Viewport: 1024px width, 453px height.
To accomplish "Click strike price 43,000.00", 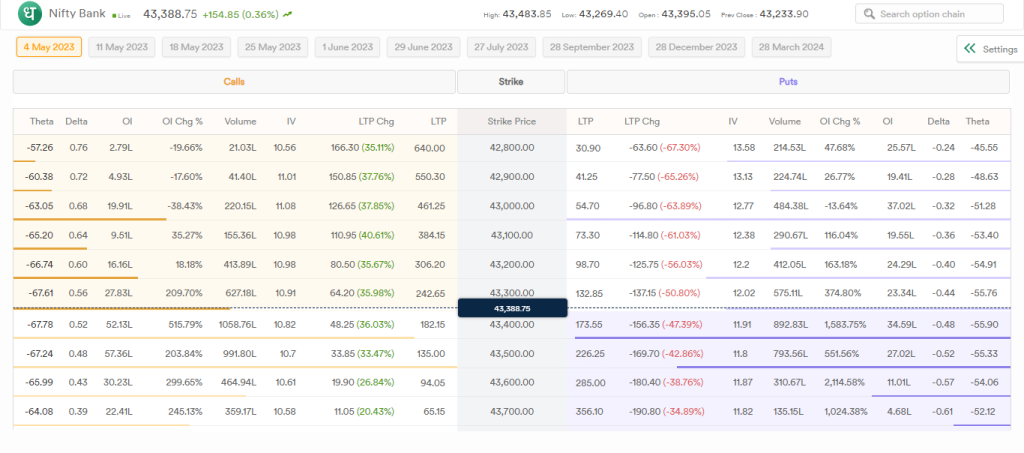I will [x=511, y=206].
